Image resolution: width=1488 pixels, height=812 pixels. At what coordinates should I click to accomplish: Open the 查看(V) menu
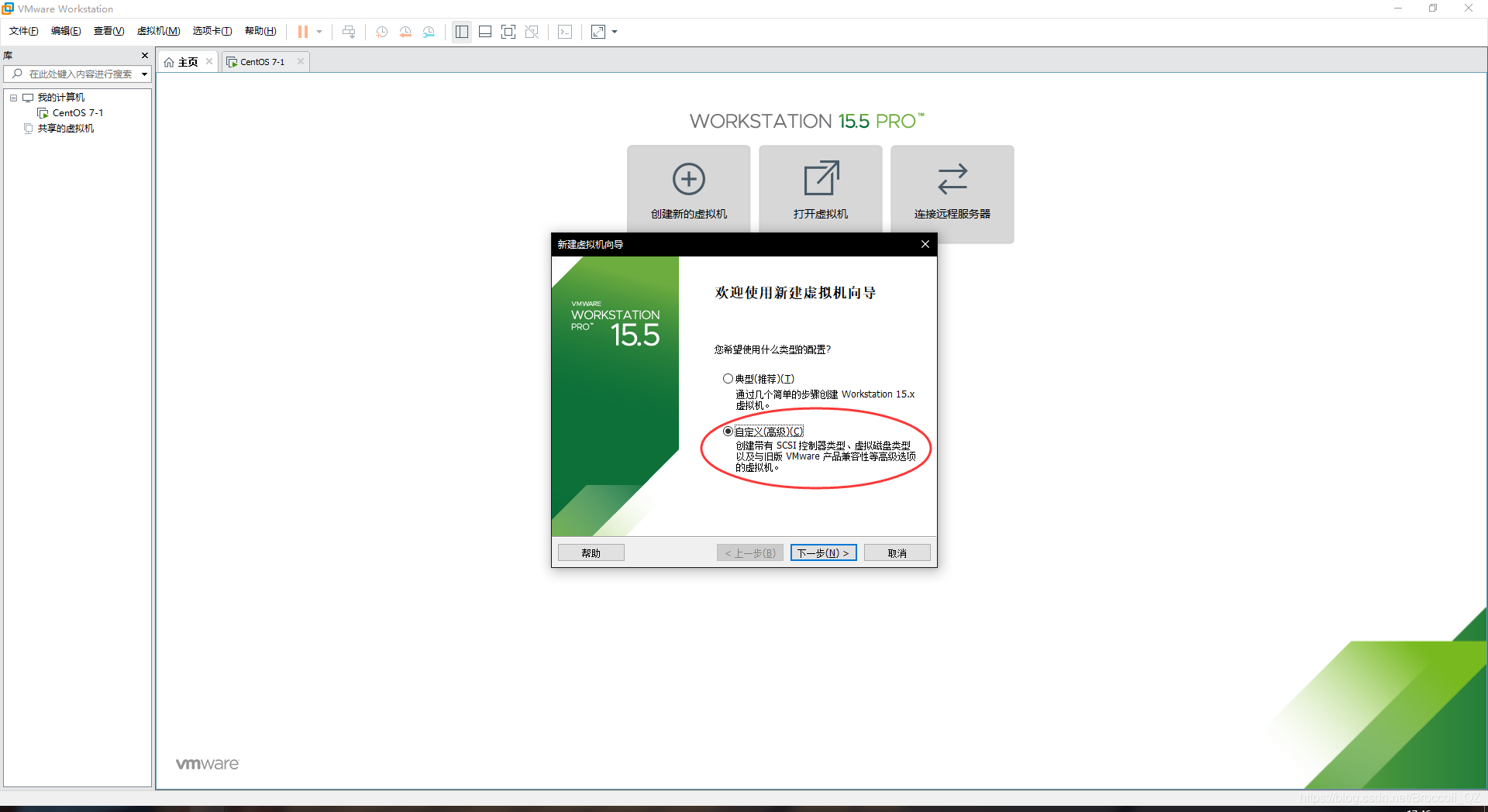pyautogui.click(x=108, y=31)
